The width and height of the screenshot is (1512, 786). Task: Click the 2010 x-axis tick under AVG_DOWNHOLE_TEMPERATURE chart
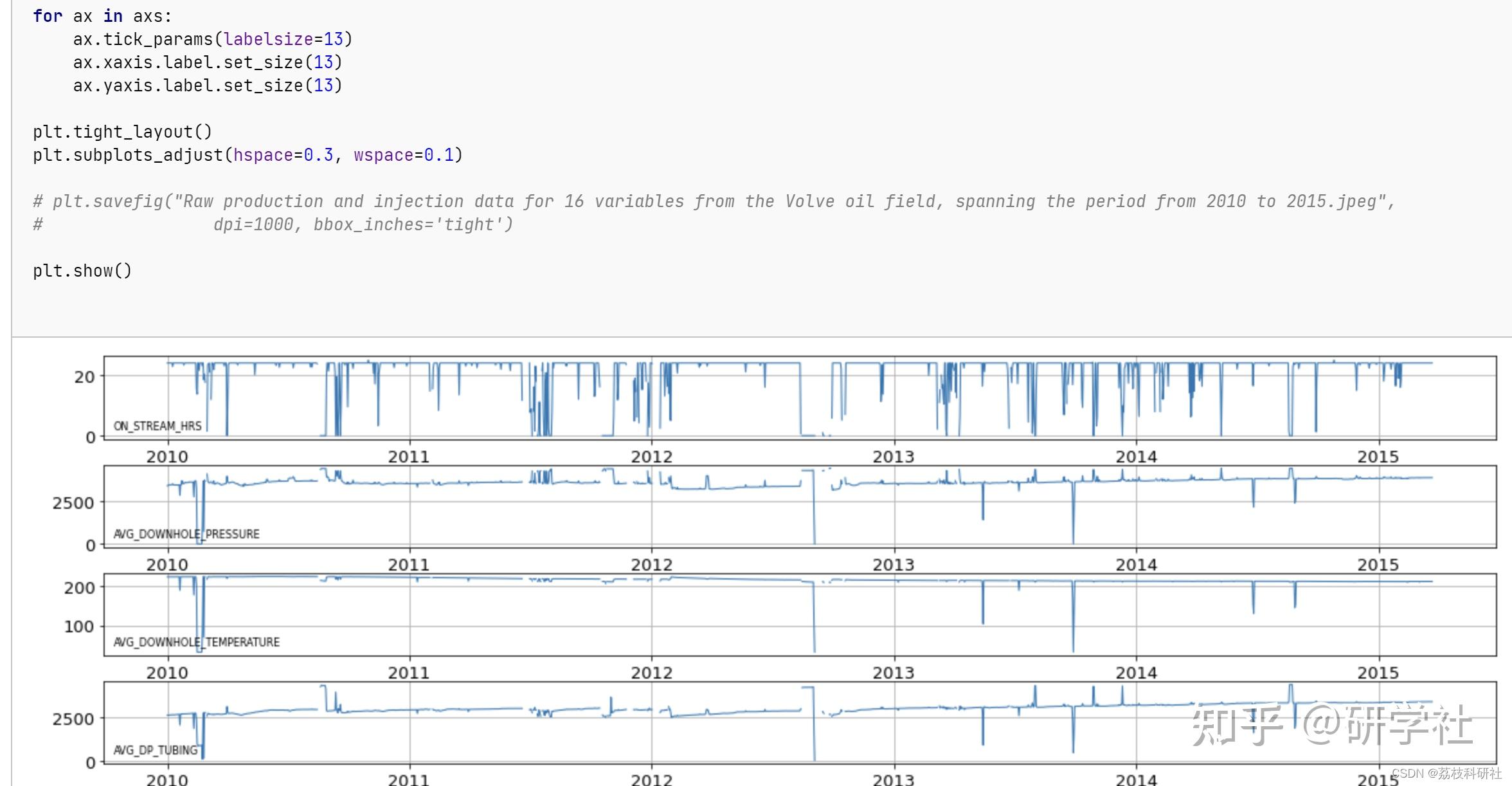tap(167, 673)
